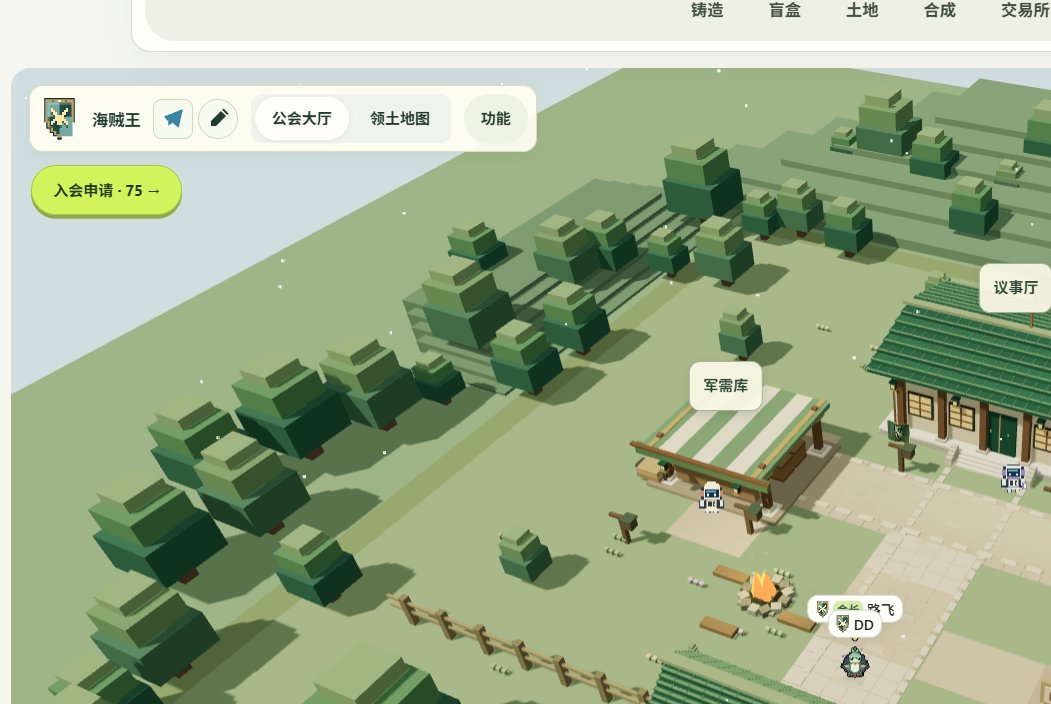1051x704 pixels.
Task: Click the 议事厅 building label
Action: tap(1015, 288)
